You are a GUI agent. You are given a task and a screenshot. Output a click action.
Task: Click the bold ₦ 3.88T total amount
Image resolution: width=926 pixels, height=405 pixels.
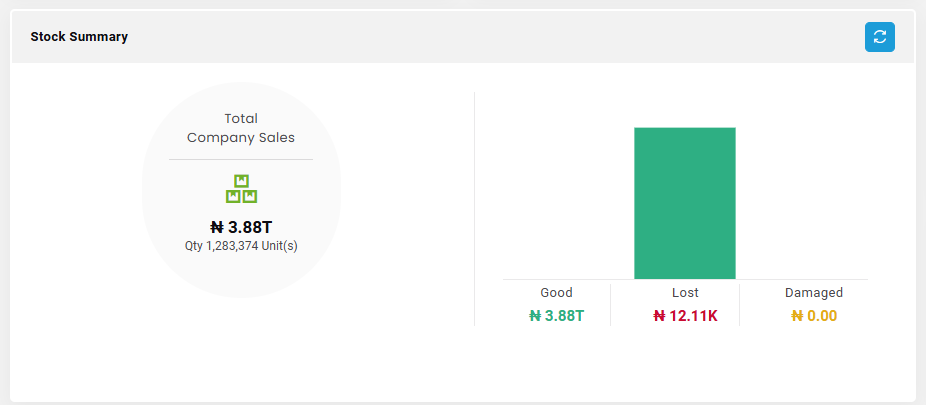pyautogui.click(x=241, y=227)
